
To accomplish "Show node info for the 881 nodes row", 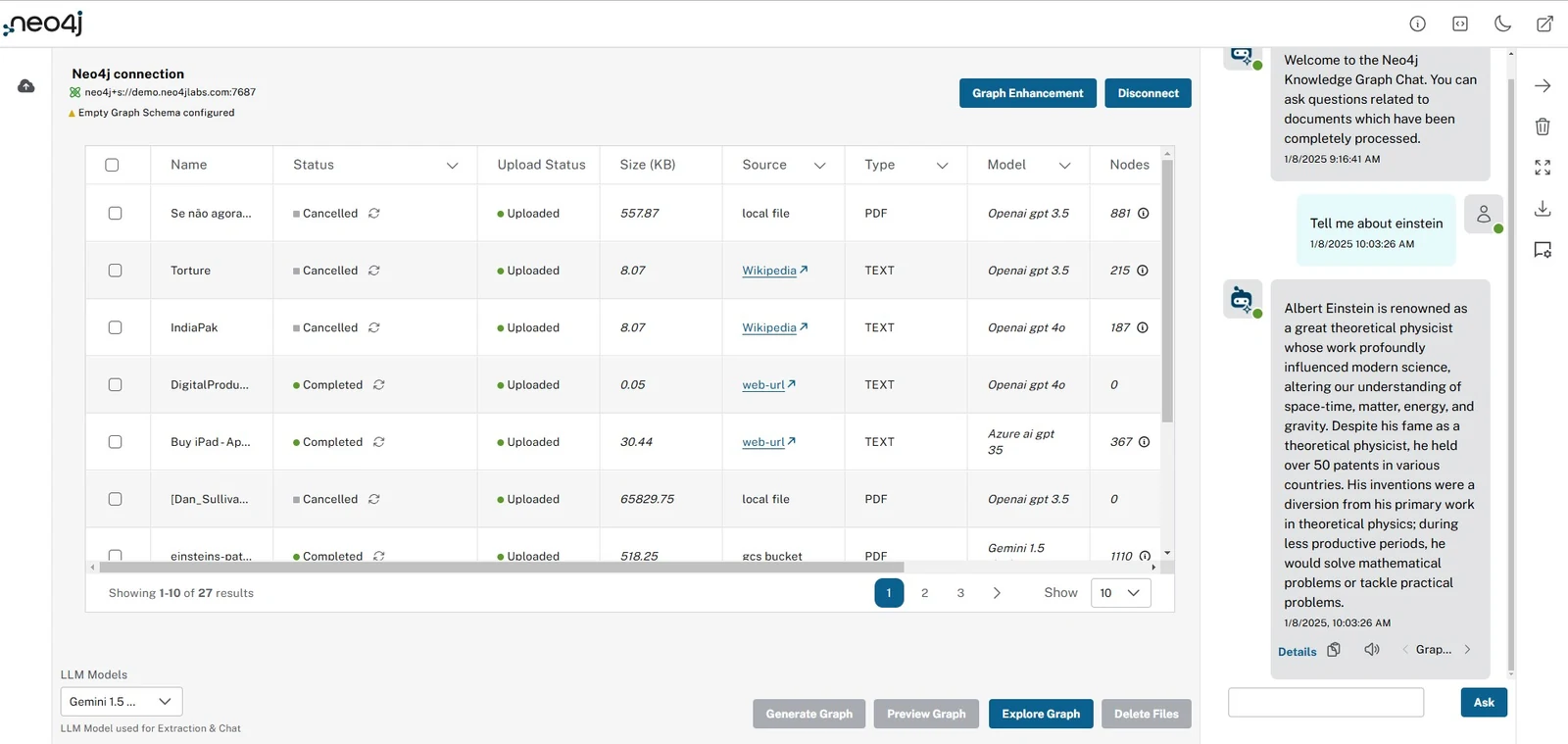I will pyautogui.click(x=1143, y=214).
